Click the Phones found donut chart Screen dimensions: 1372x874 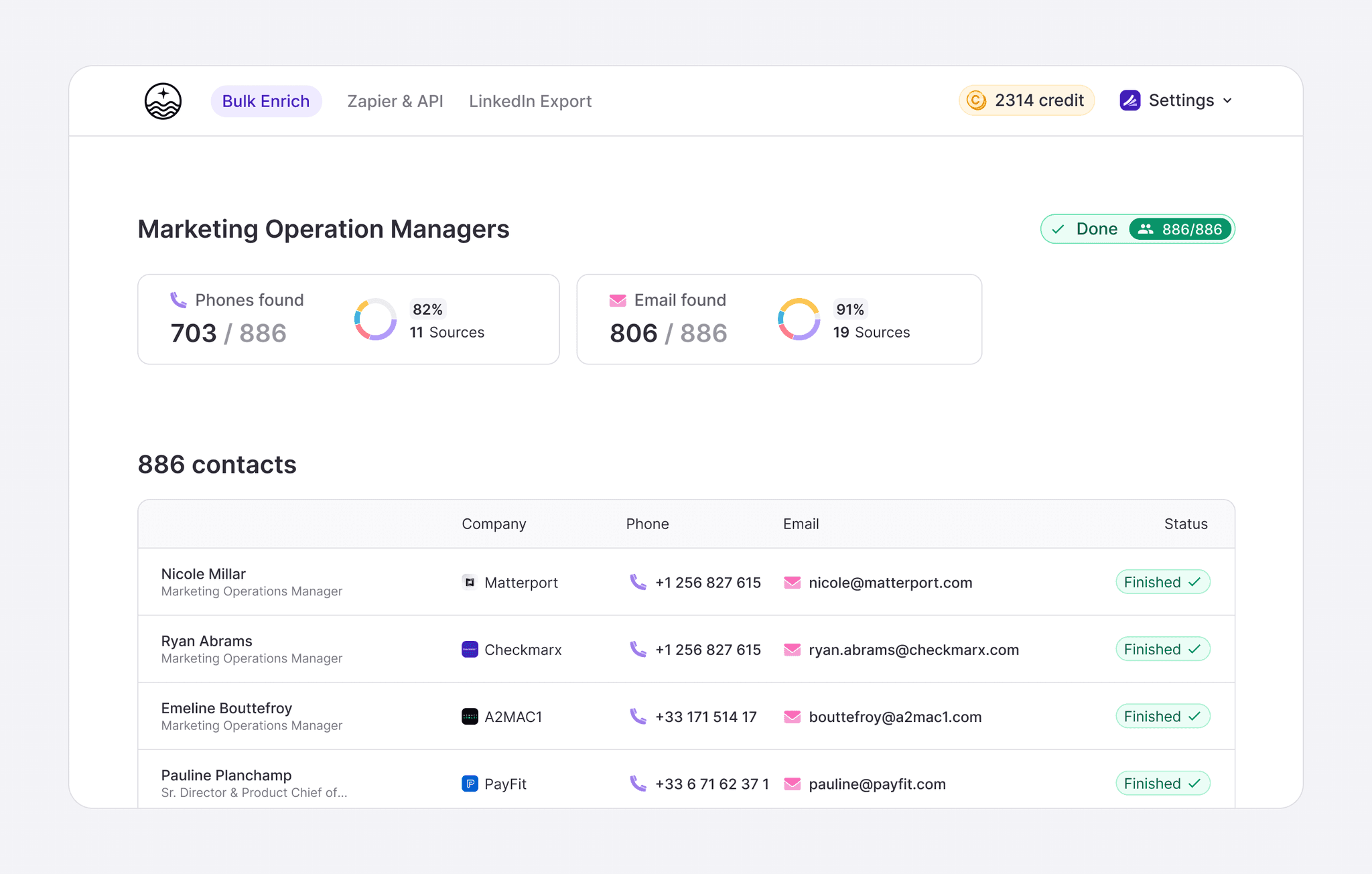click(375, 319)
